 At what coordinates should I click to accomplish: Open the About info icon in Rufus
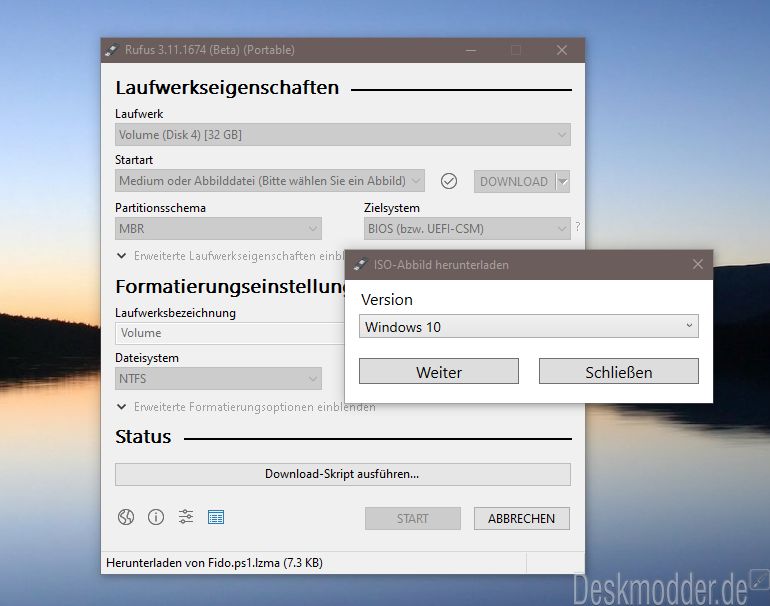pyautogui.click(x=156, y=517)
